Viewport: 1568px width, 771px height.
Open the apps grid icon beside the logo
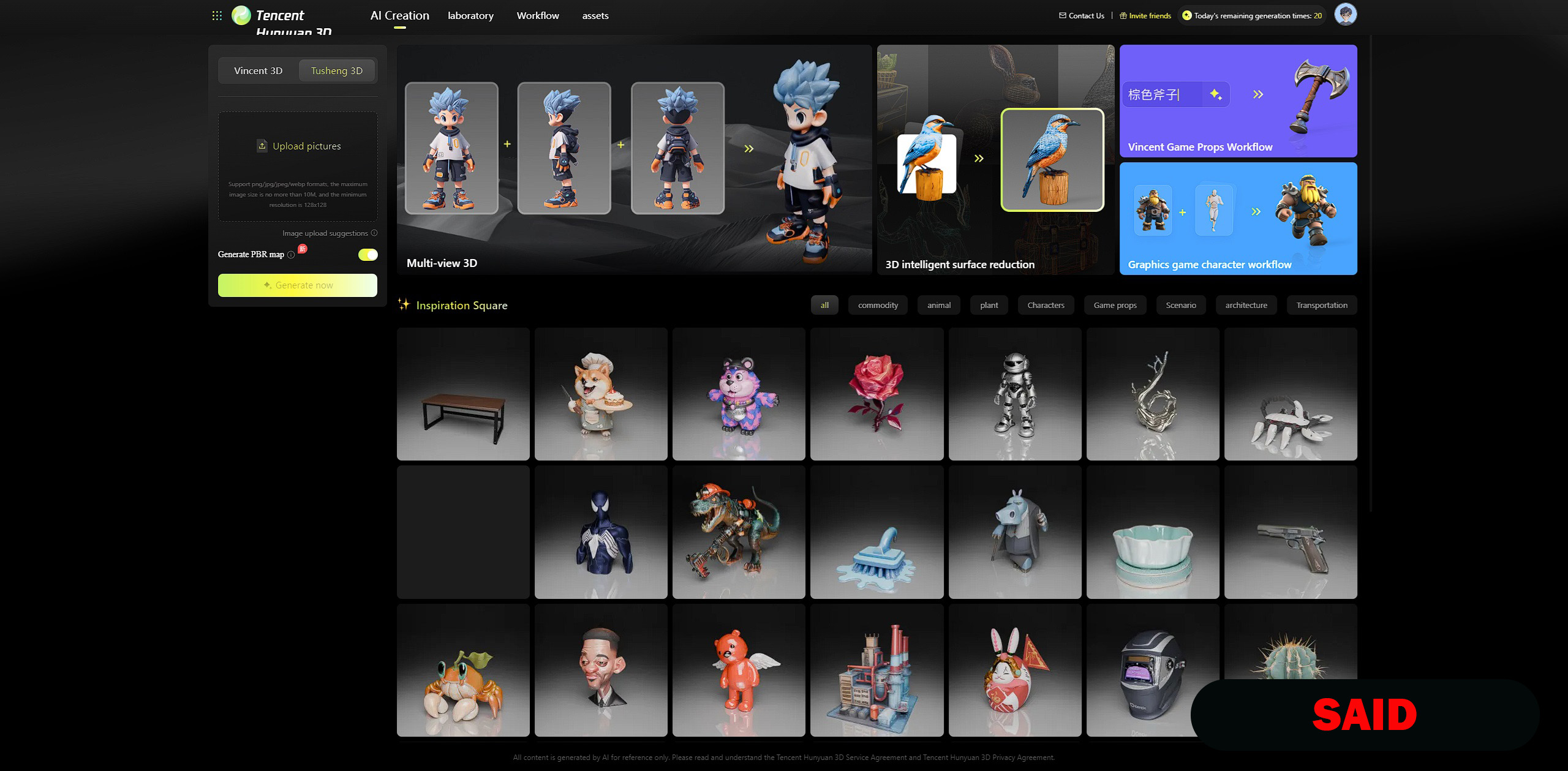[217, 15]
